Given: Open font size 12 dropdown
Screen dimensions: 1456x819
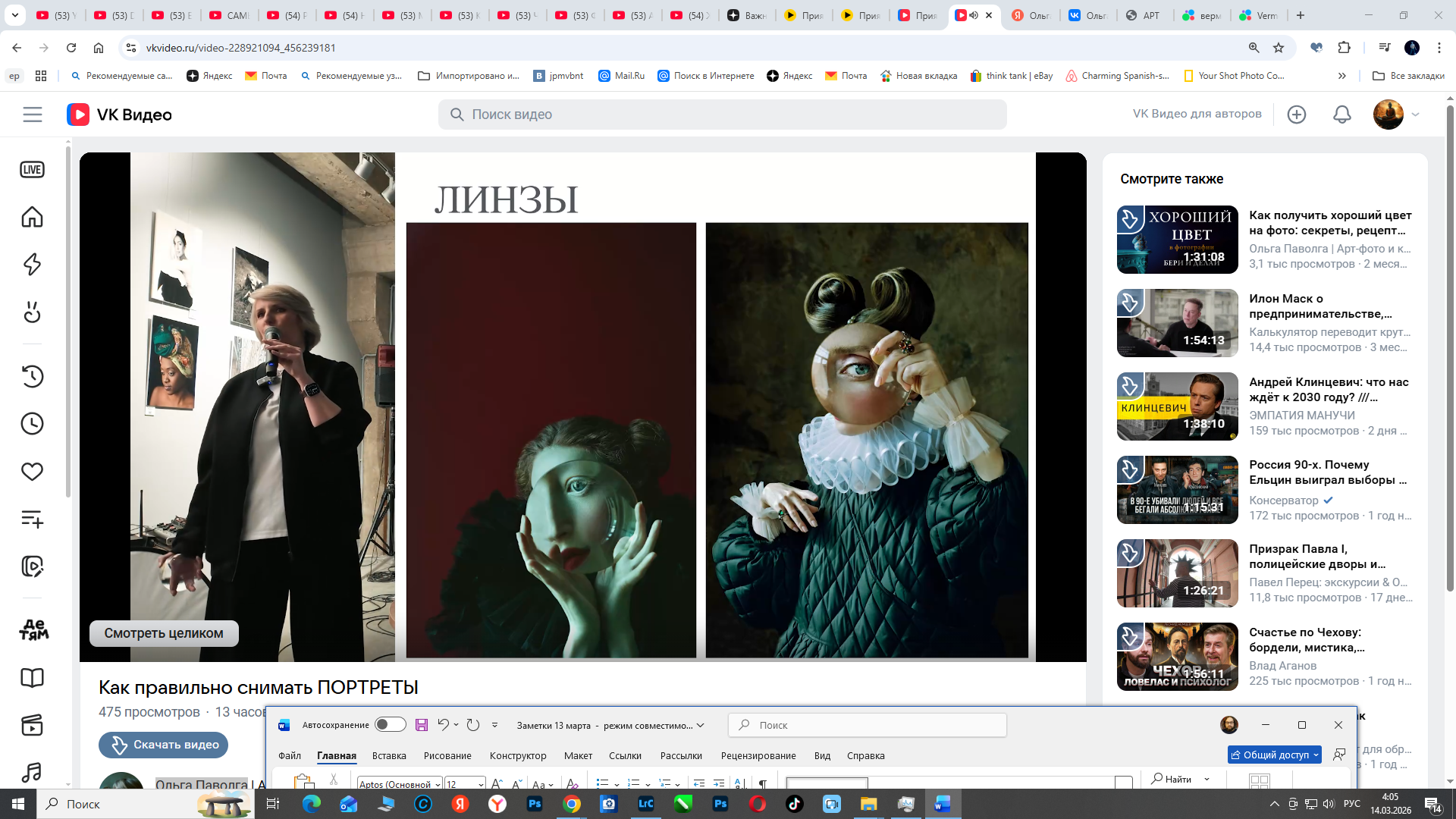Looking at the screenshot, I should click(481, 784).
